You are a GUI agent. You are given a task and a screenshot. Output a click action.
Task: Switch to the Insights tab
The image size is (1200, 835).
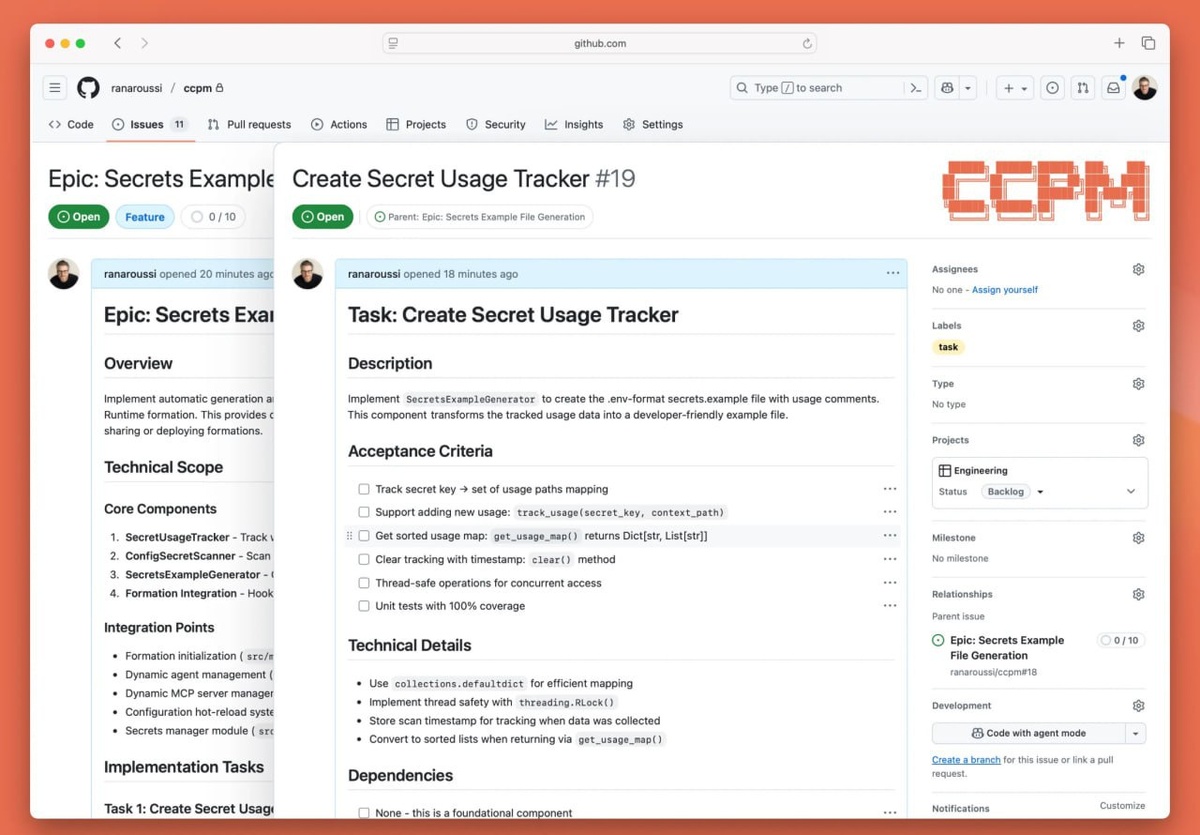tap(574, 124)
